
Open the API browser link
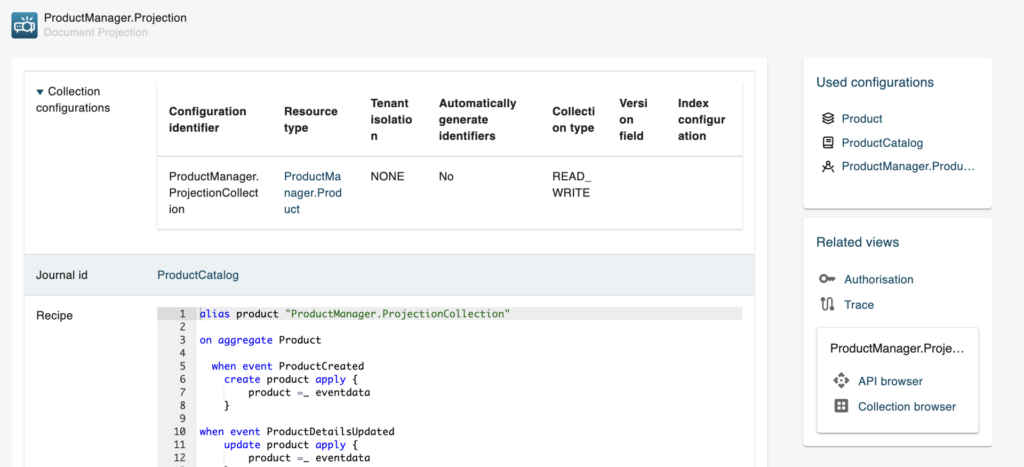point(890,381)
